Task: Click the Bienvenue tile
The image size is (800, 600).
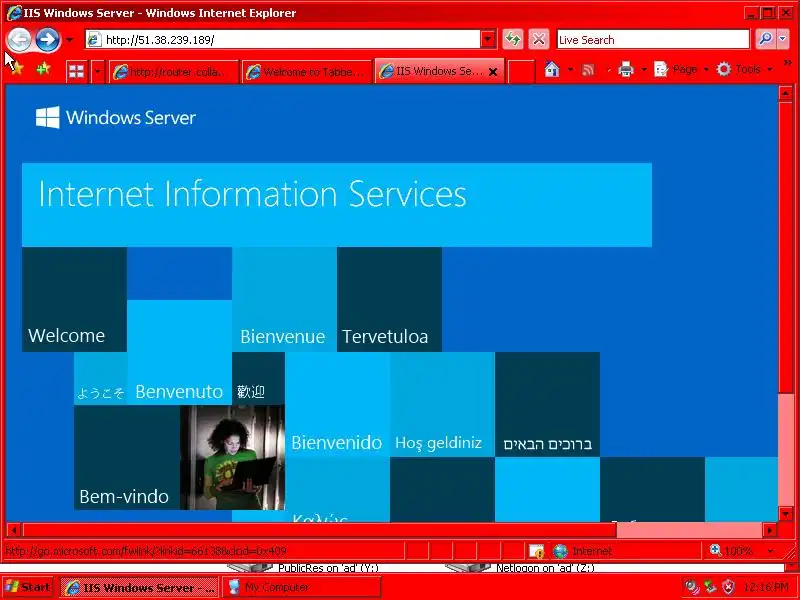Action: point(284,299)
